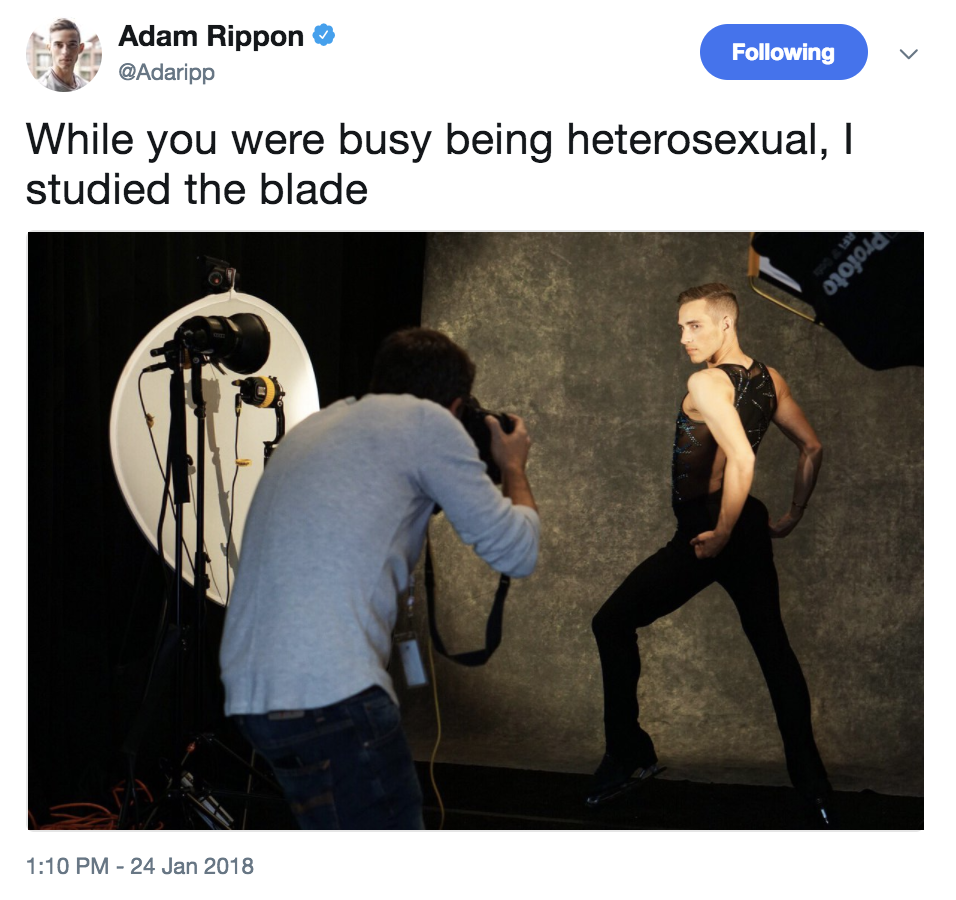Open the tweet timestamp 1:10 PM link

[x=67, y=866]
